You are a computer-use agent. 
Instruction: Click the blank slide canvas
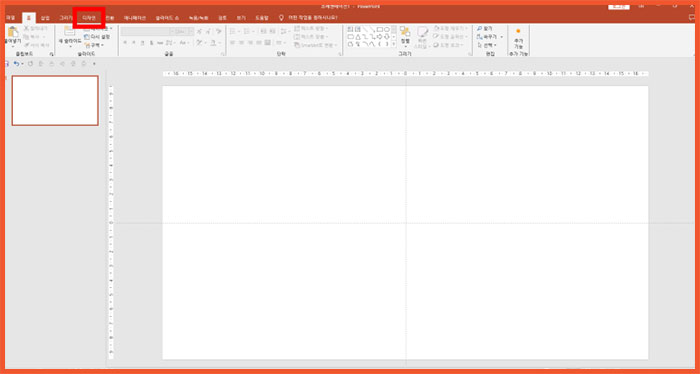click(405, 223)
